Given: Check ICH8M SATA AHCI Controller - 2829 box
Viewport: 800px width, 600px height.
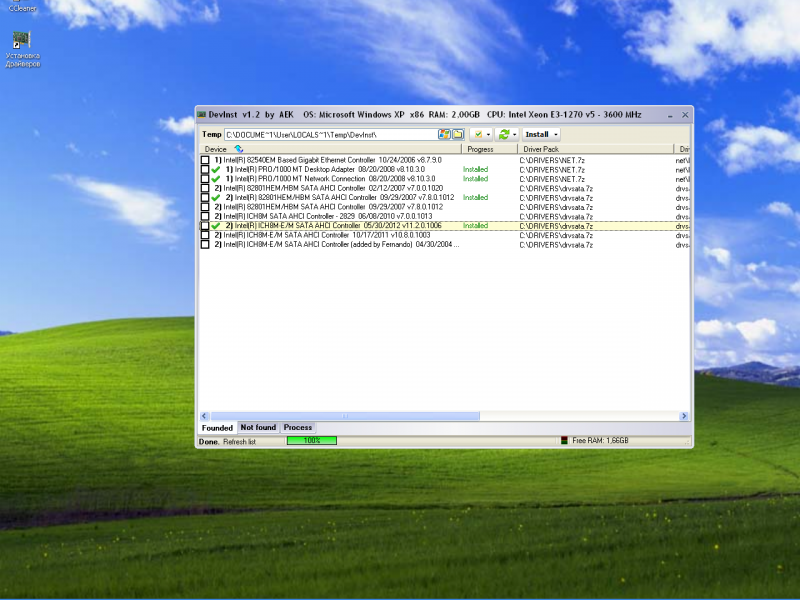Looking at the screenshot, I should [x=205, y=216].
